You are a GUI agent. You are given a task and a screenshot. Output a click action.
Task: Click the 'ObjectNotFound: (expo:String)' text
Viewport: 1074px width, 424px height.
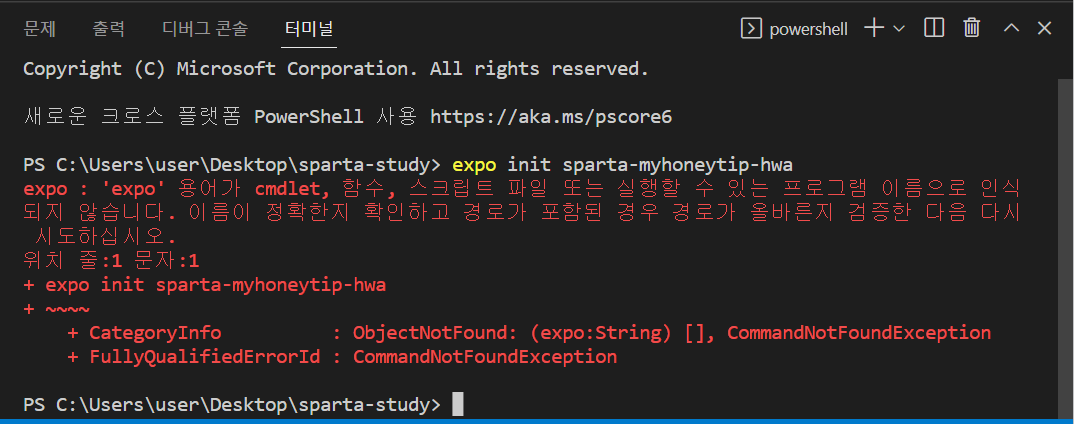pos(512,334)
